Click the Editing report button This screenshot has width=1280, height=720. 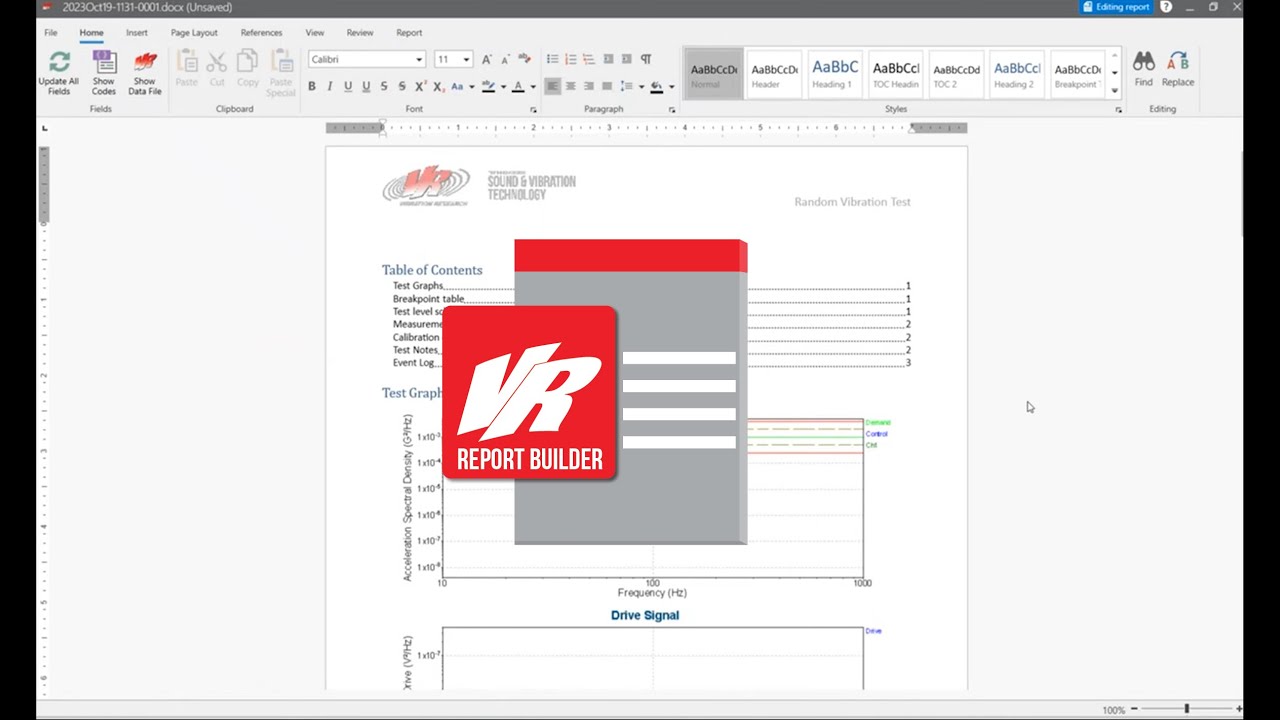point(1116,7)
